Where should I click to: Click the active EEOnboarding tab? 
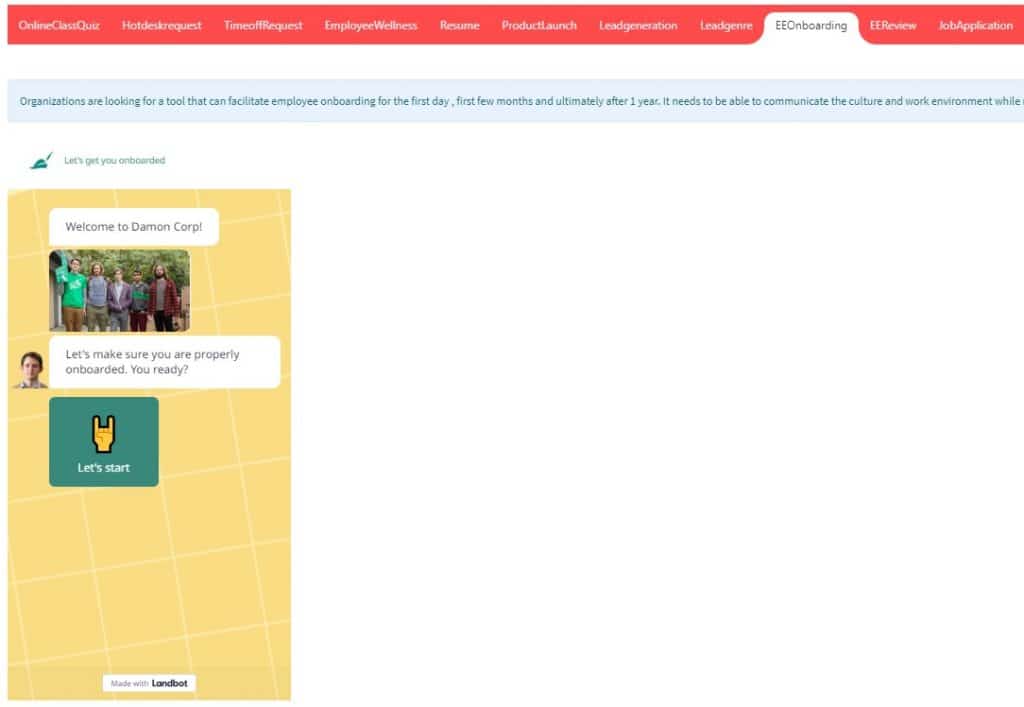click(811, 26)
